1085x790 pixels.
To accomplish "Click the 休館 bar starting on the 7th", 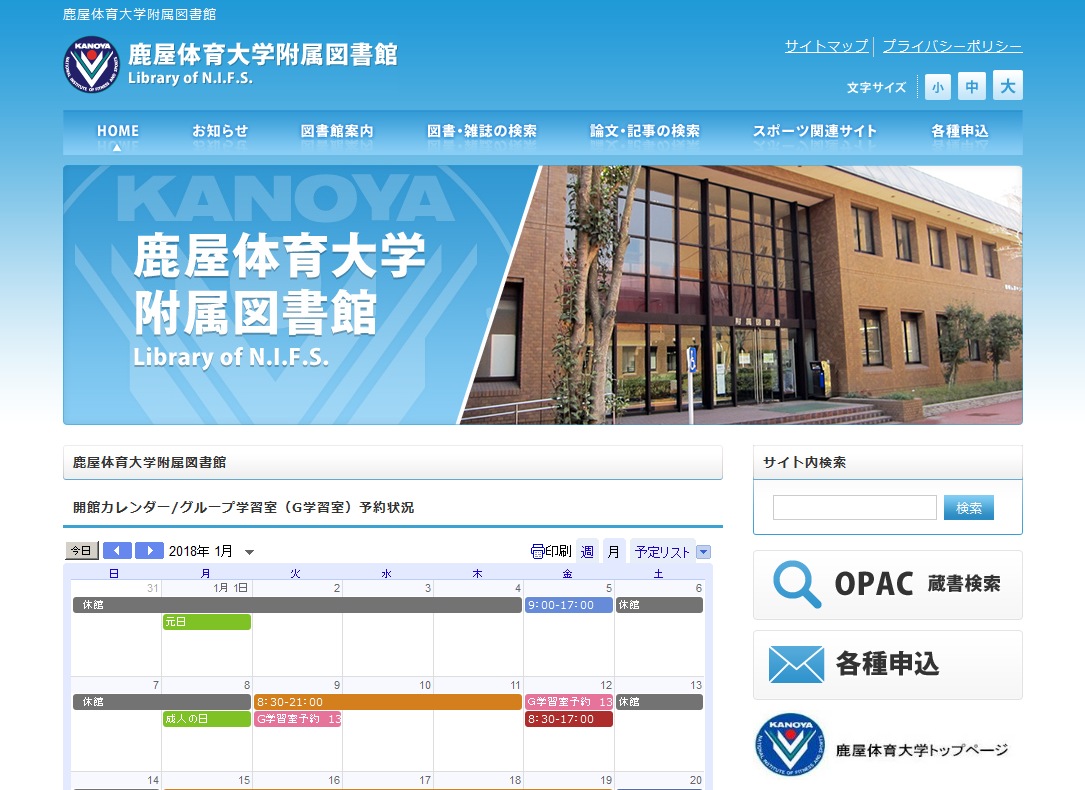I will pyautogui.click(x=162, y=701).
